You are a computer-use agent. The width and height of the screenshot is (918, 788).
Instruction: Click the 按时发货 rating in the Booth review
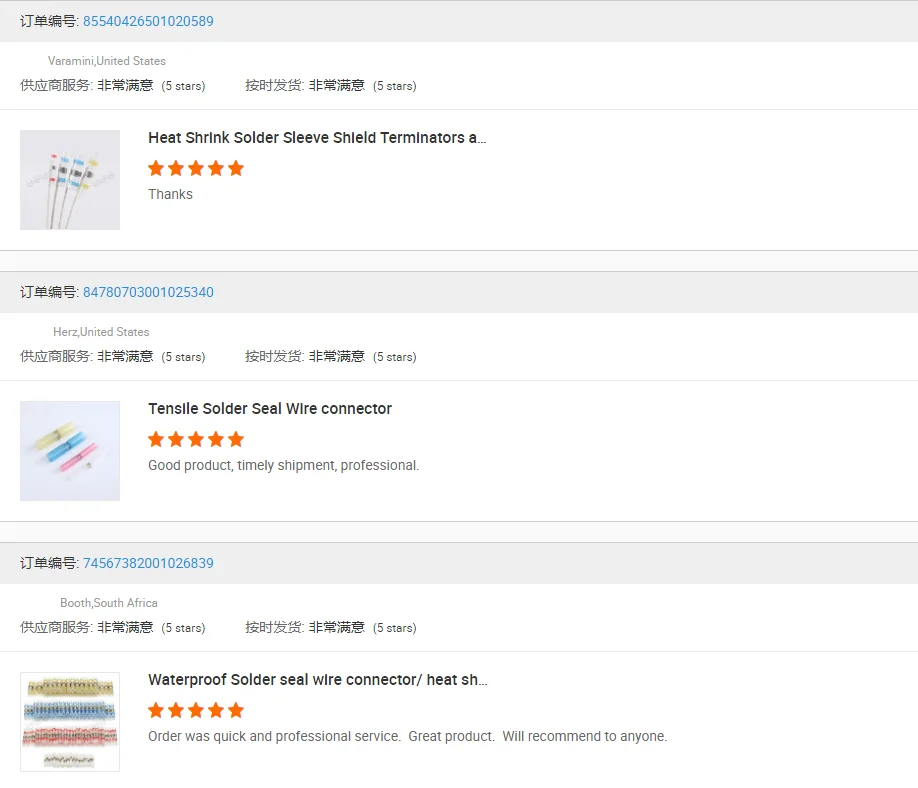tap(330, 628)
